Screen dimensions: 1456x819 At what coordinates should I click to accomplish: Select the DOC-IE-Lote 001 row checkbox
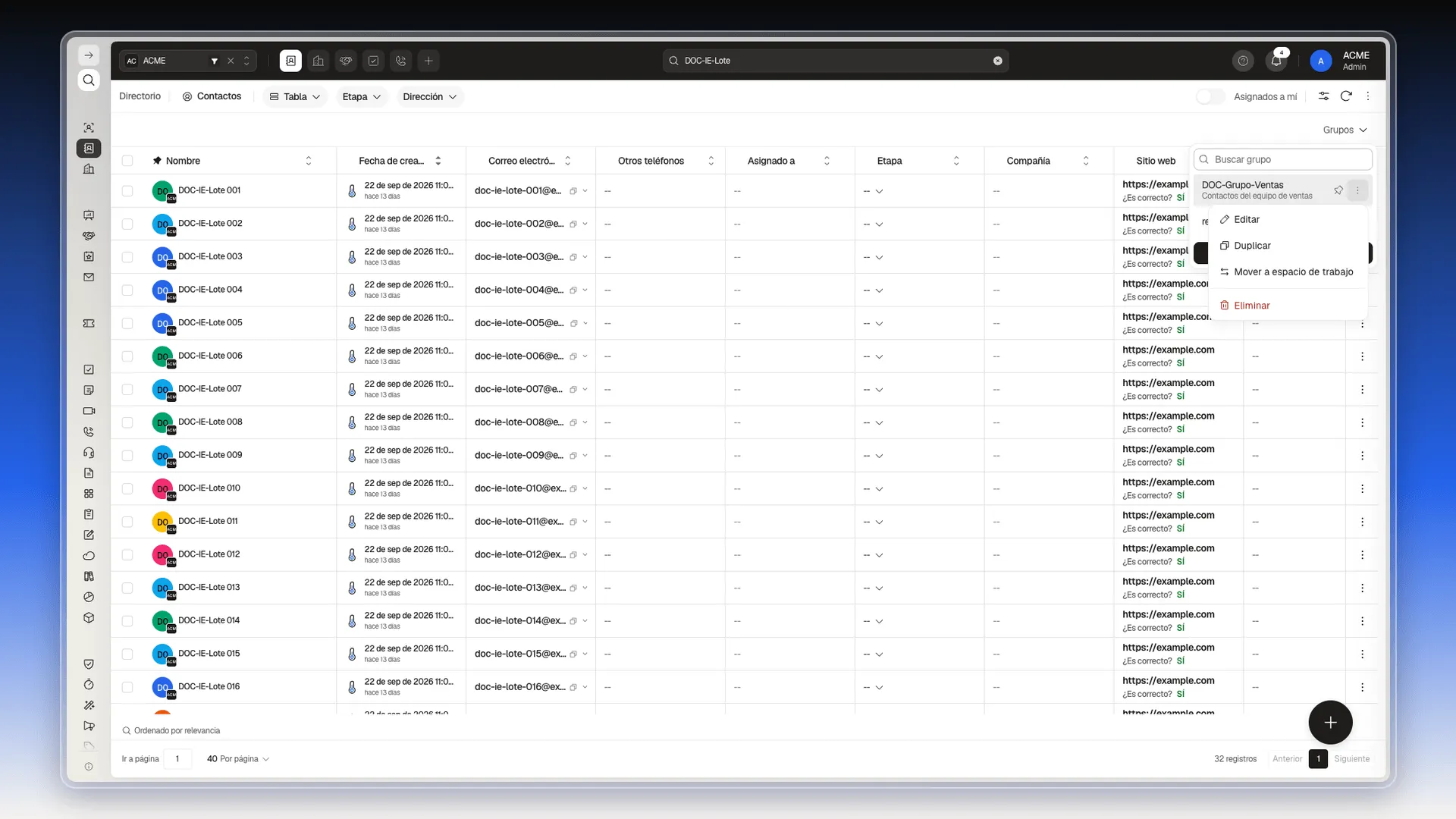tap(127, 191)
